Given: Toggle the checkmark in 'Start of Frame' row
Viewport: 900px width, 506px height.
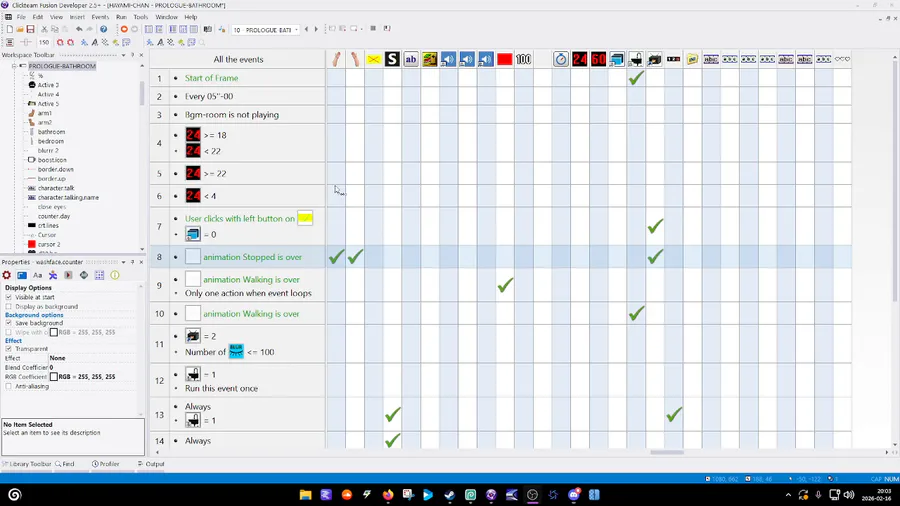Looking at the screenshot, I should (x=636, y=78).
